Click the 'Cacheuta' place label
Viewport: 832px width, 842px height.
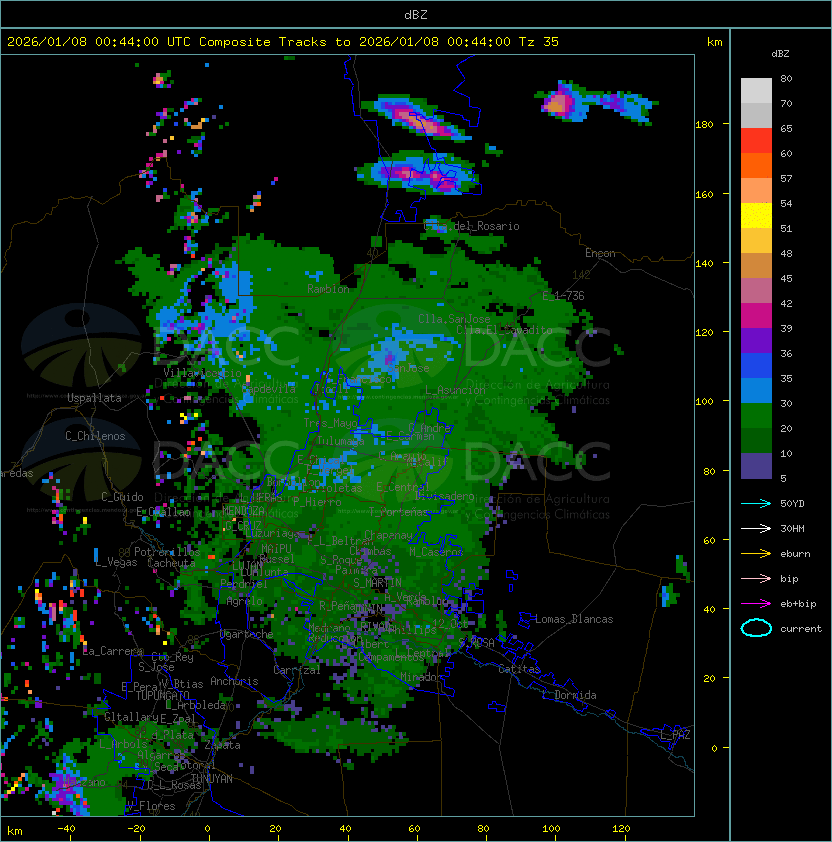pos(171,563)
